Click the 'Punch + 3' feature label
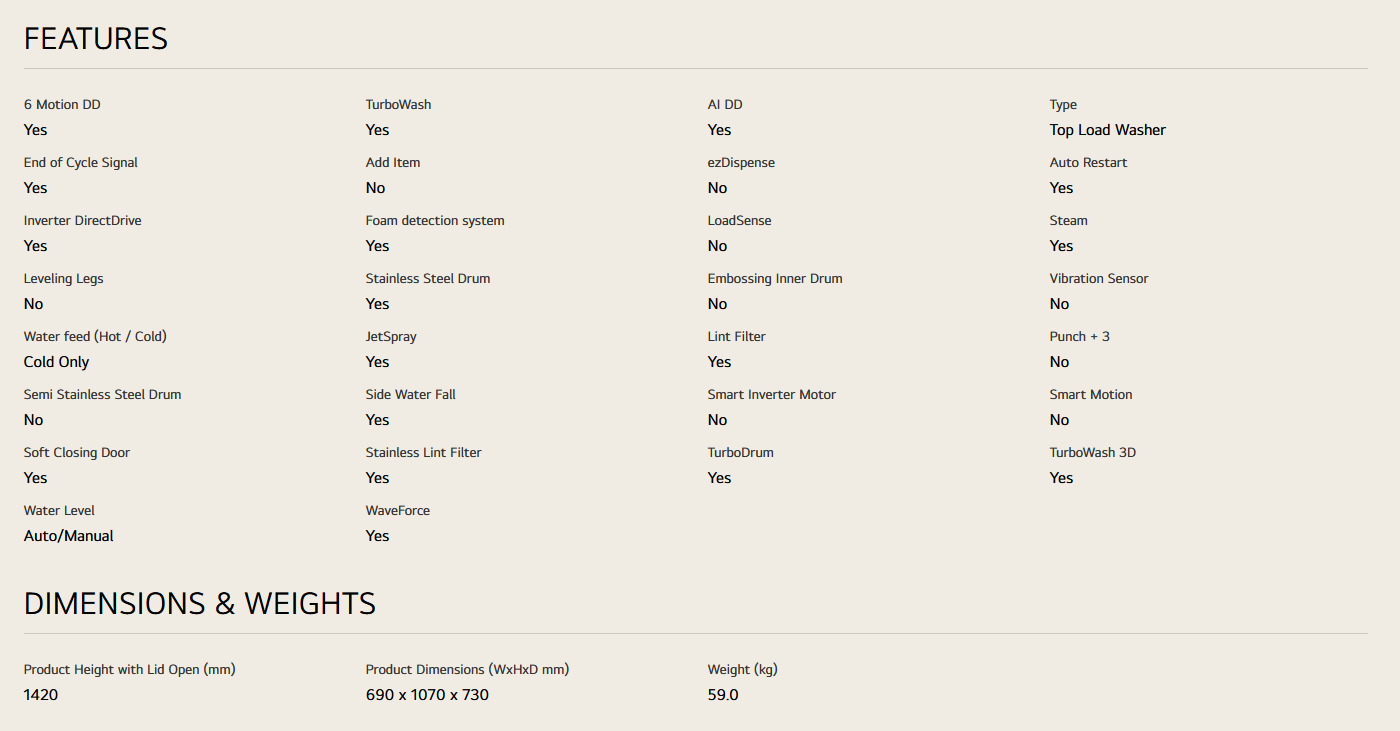Screen dimensions: 1400x731 click(1079, 337)
